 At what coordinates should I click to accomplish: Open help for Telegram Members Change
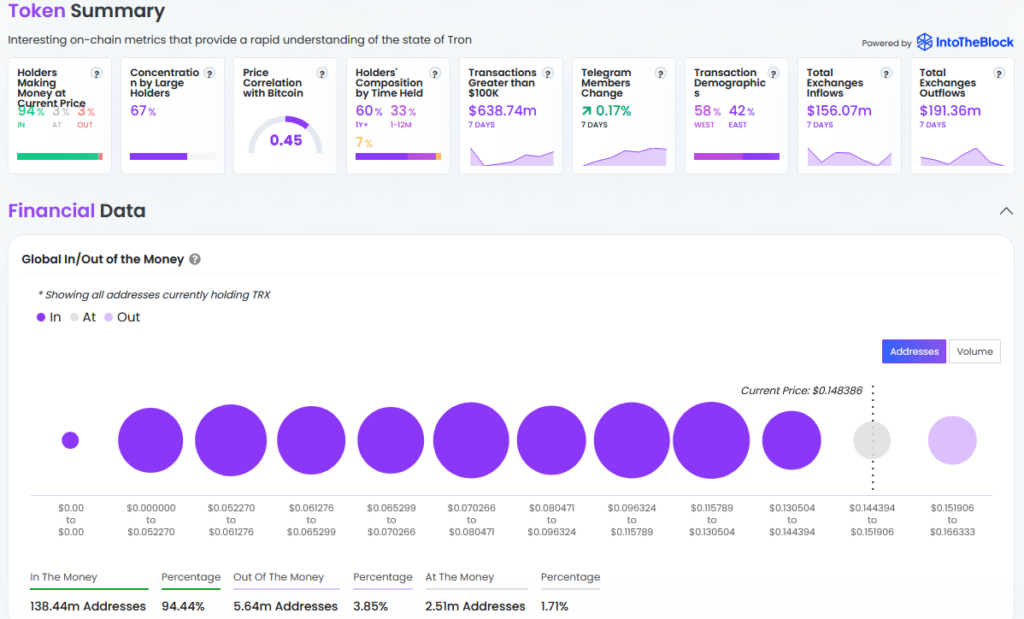point(661,74)
